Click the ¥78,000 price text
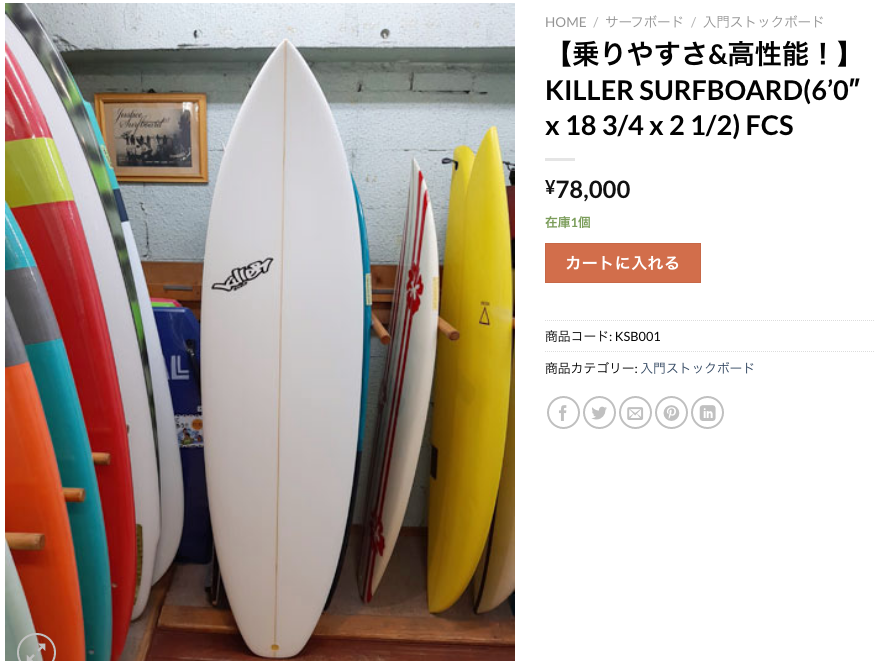The width and height of the screenshot is (888, 661). tap(587, 189)
